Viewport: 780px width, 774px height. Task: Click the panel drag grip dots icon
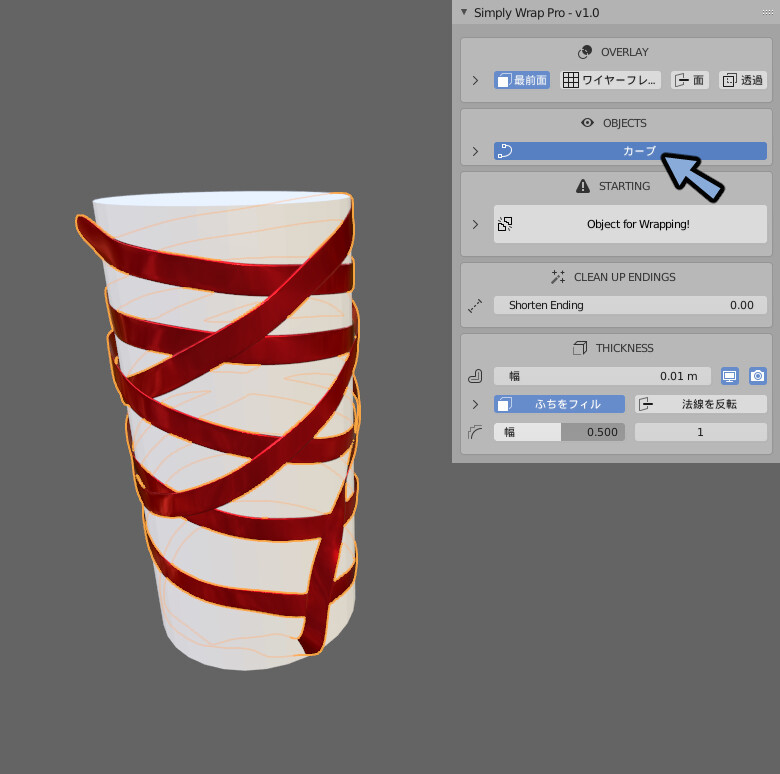tap(768, 12)
